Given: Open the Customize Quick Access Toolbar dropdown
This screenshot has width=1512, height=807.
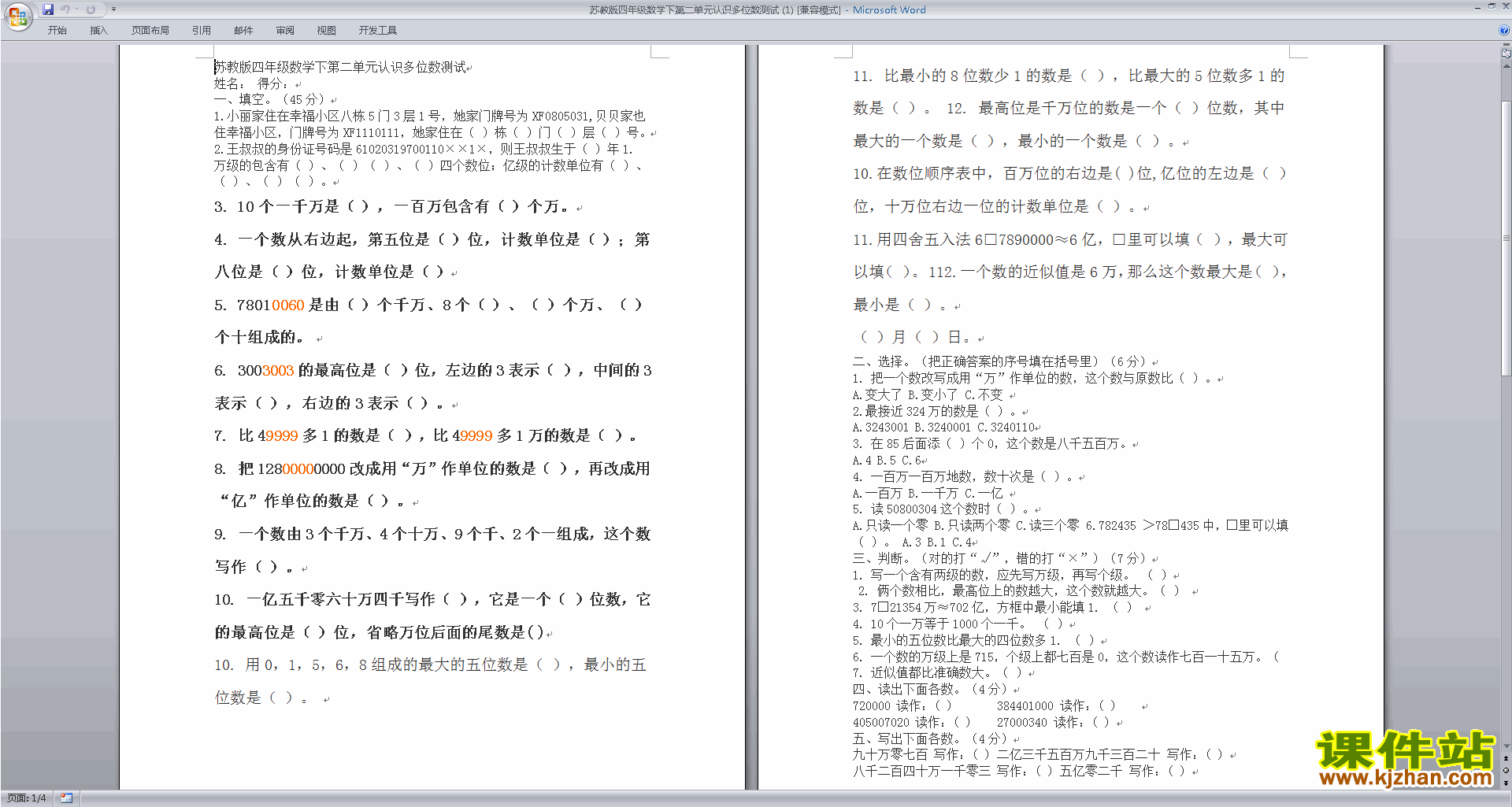Looking at the screenshot, I should point(113,9).
